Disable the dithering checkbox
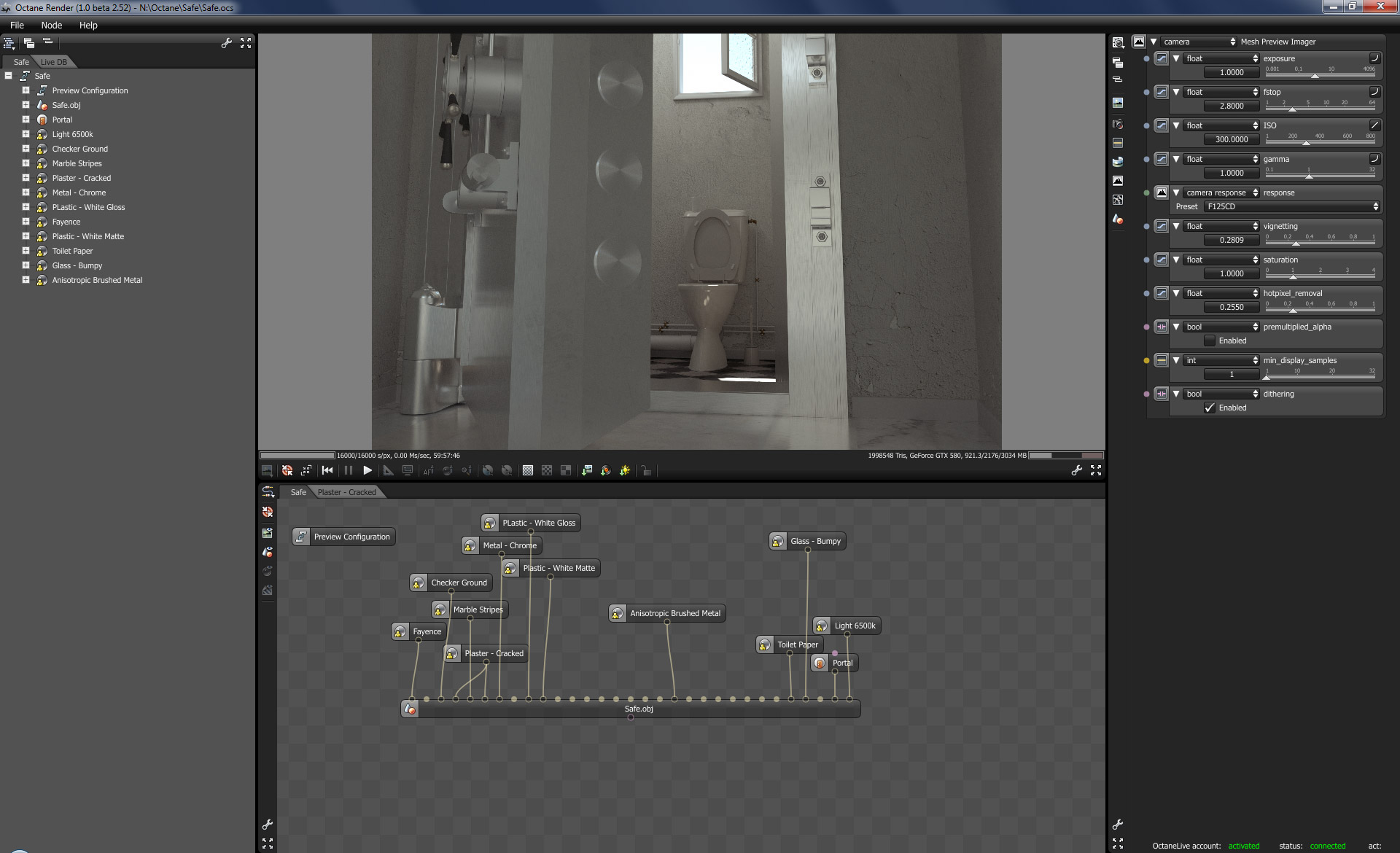This screenshot has width=1400, height=853. pyautogui.click(x=1210, y=408)
